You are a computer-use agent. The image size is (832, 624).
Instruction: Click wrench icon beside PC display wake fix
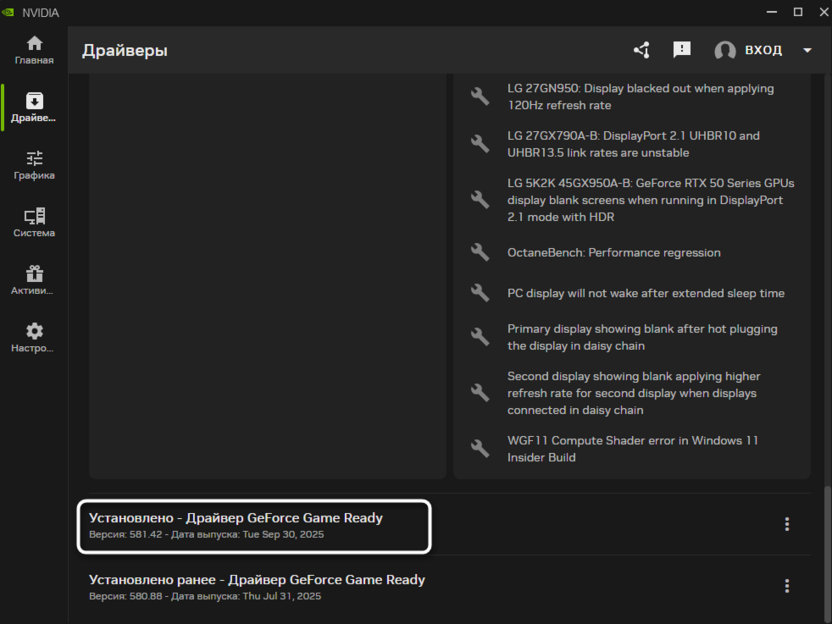[x=480, y=293]
